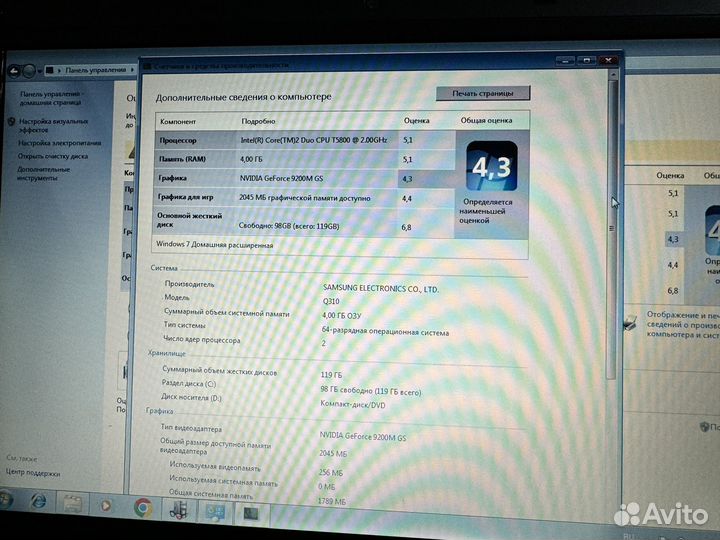Click the 4,4 score in front window

coord(407,199)
